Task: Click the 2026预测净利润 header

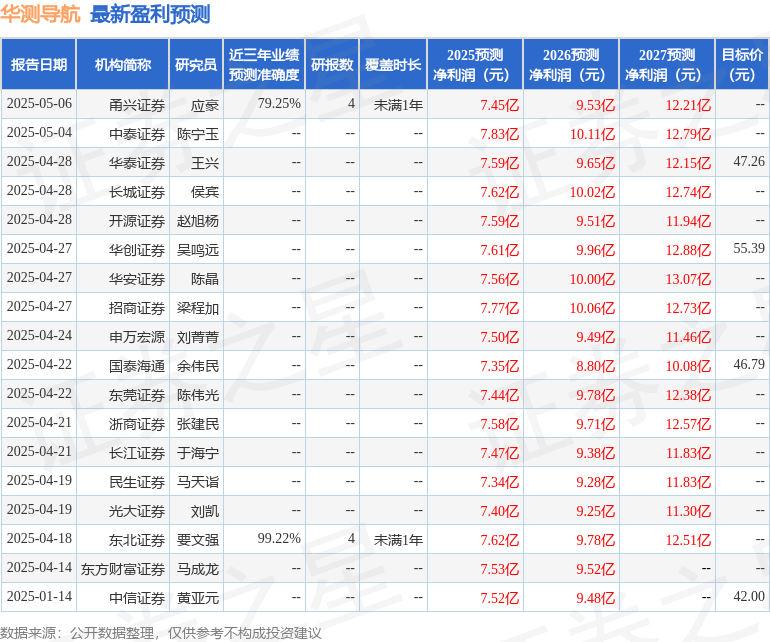Action: [x=571, y=64]
